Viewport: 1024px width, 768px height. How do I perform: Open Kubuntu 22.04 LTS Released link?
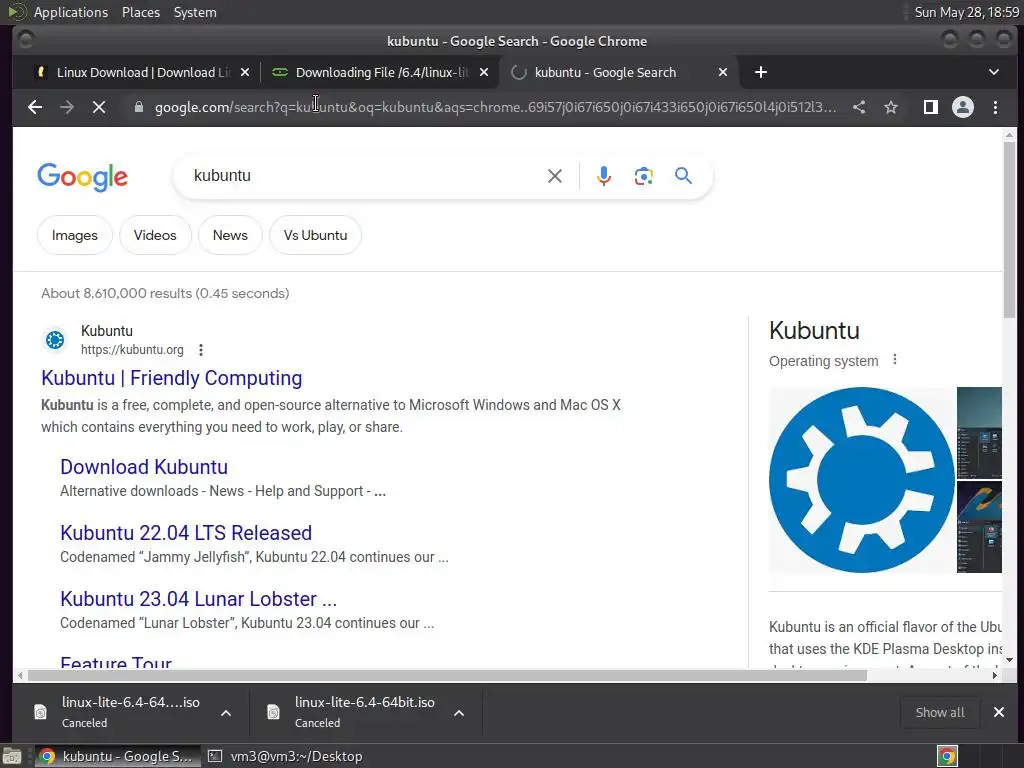[x=185, y=533]
